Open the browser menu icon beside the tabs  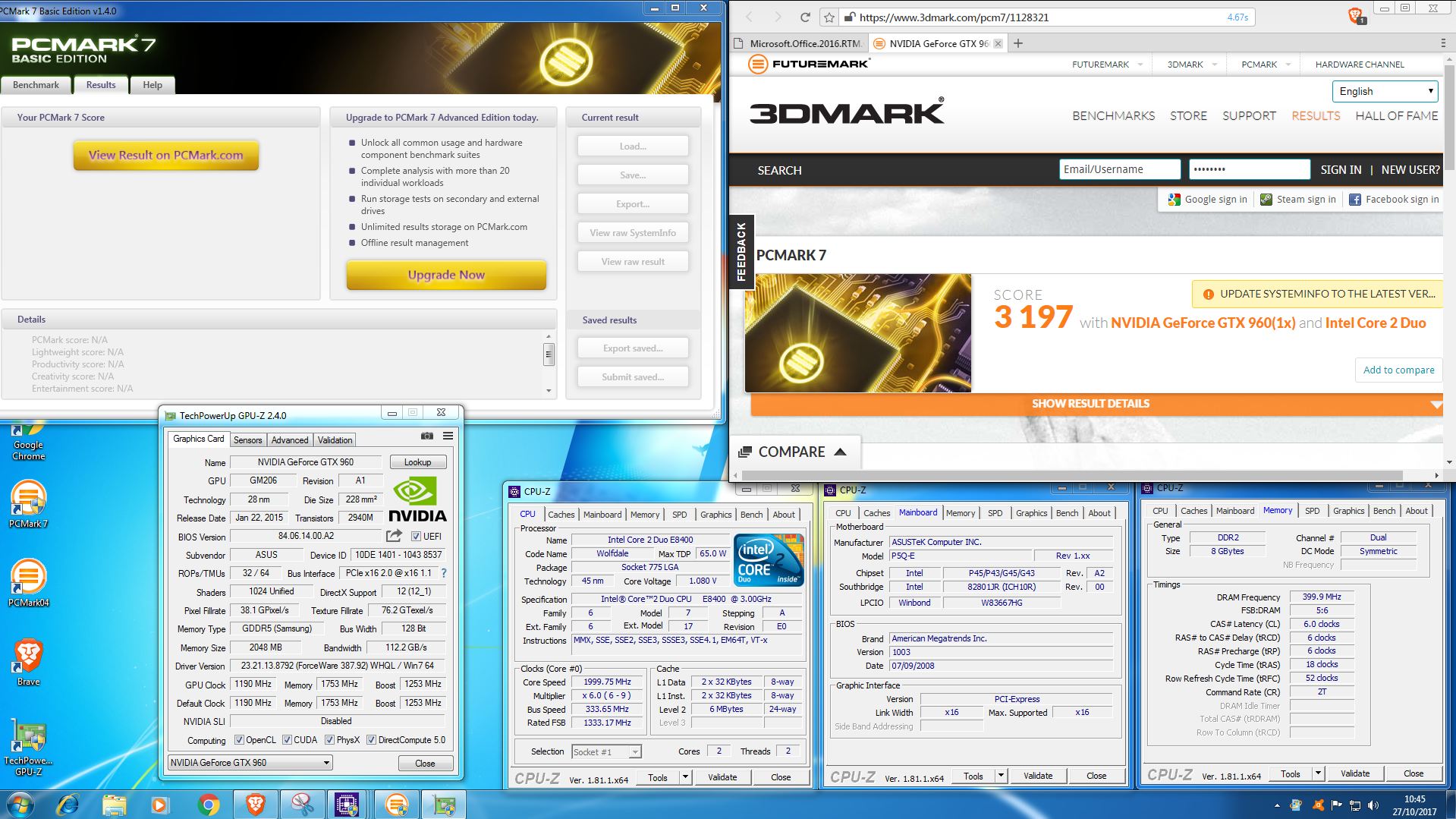point(1442,43)
